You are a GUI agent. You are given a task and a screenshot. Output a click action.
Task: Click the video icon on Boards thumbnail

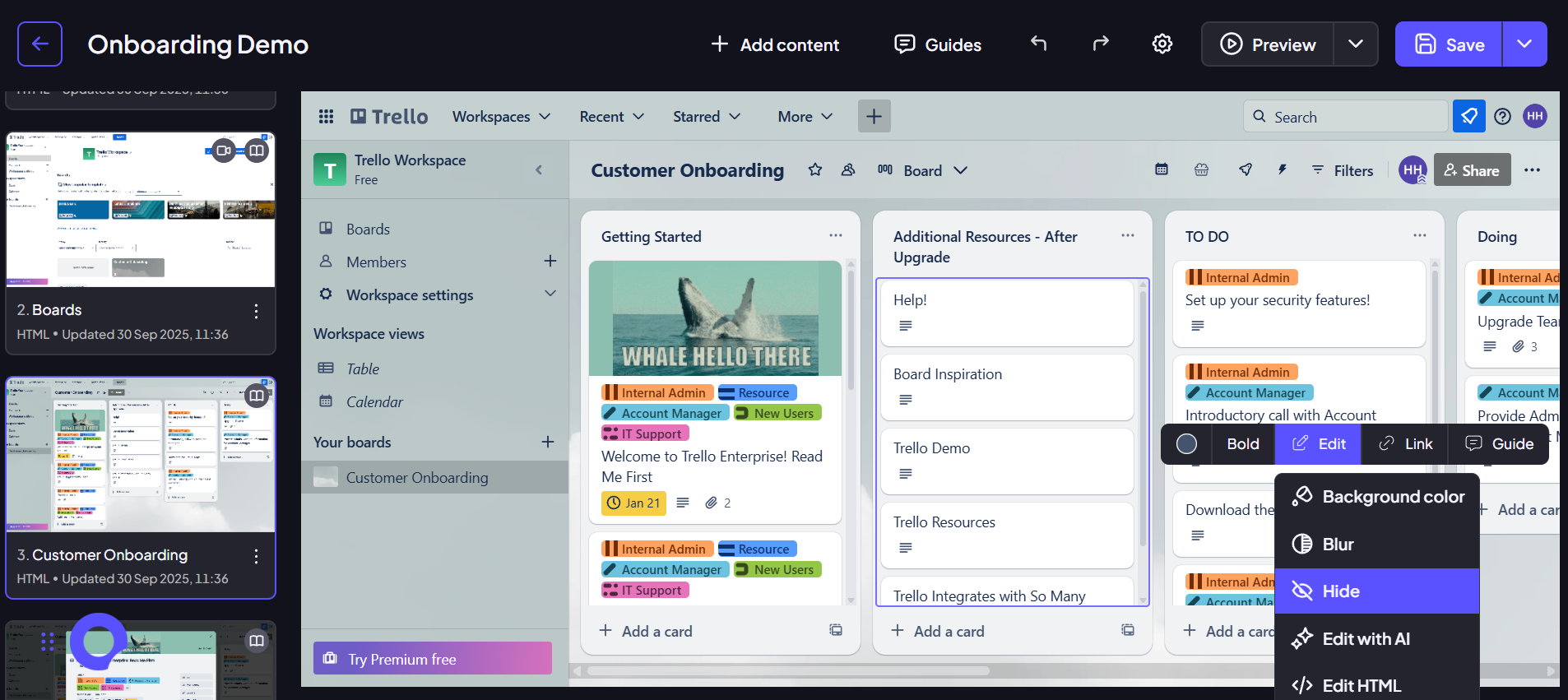[x=224, y=151]
